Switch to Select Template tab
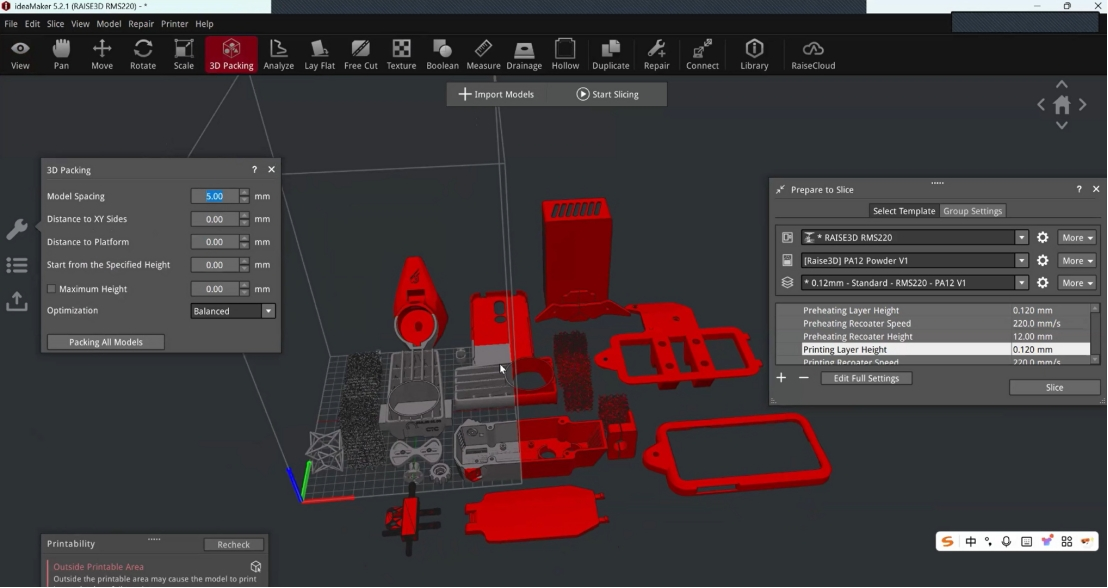 [x=904, y=211]
